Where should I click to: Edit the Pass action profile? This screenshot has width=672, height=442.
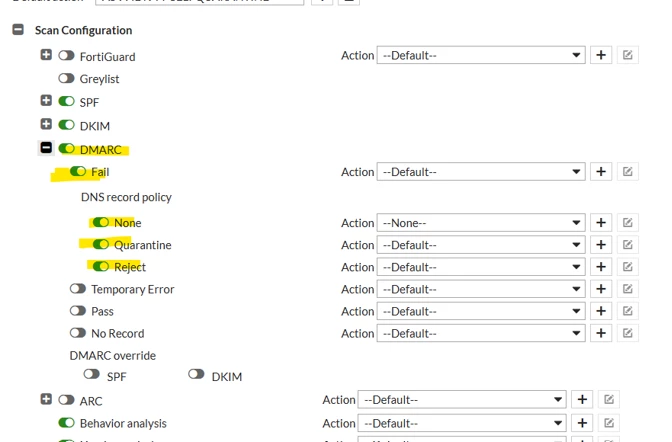(x=628, y=311)
